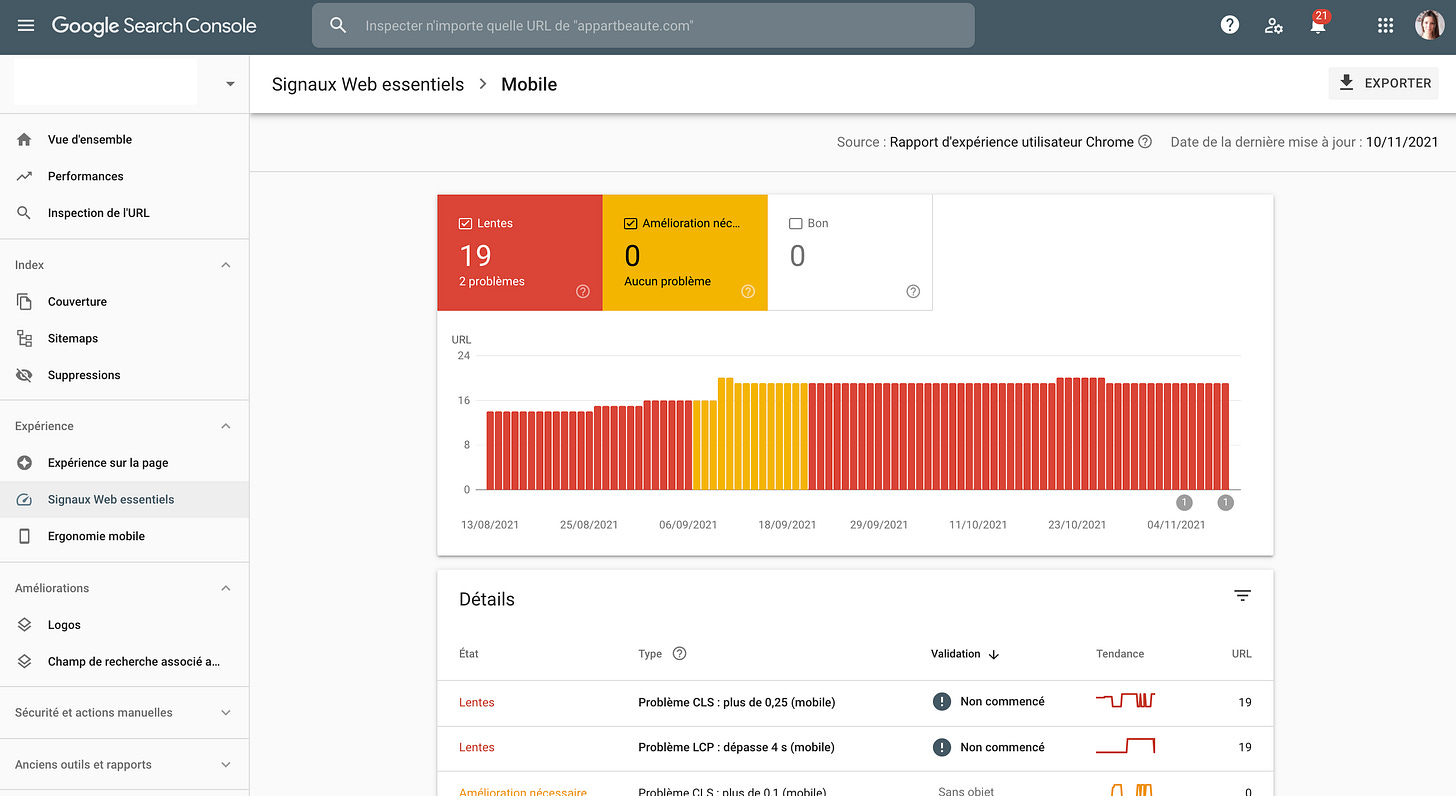Open the Couverture report
Screen dimensions: 1456x796
77,302
